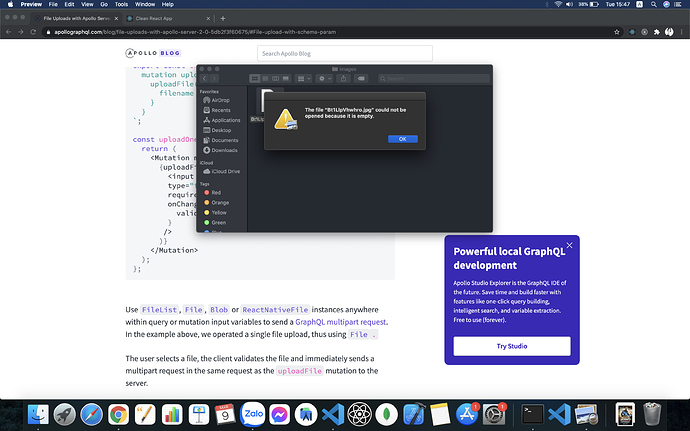
Task: Open App Store from the Dock
Action: point(467,414)
